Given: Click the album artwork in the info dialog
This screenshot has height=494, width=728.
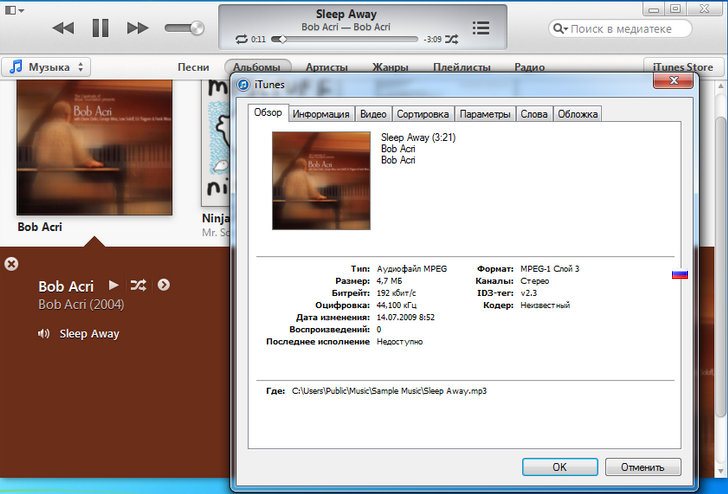Looking at the screenshot, I should (x=321, y=181).
